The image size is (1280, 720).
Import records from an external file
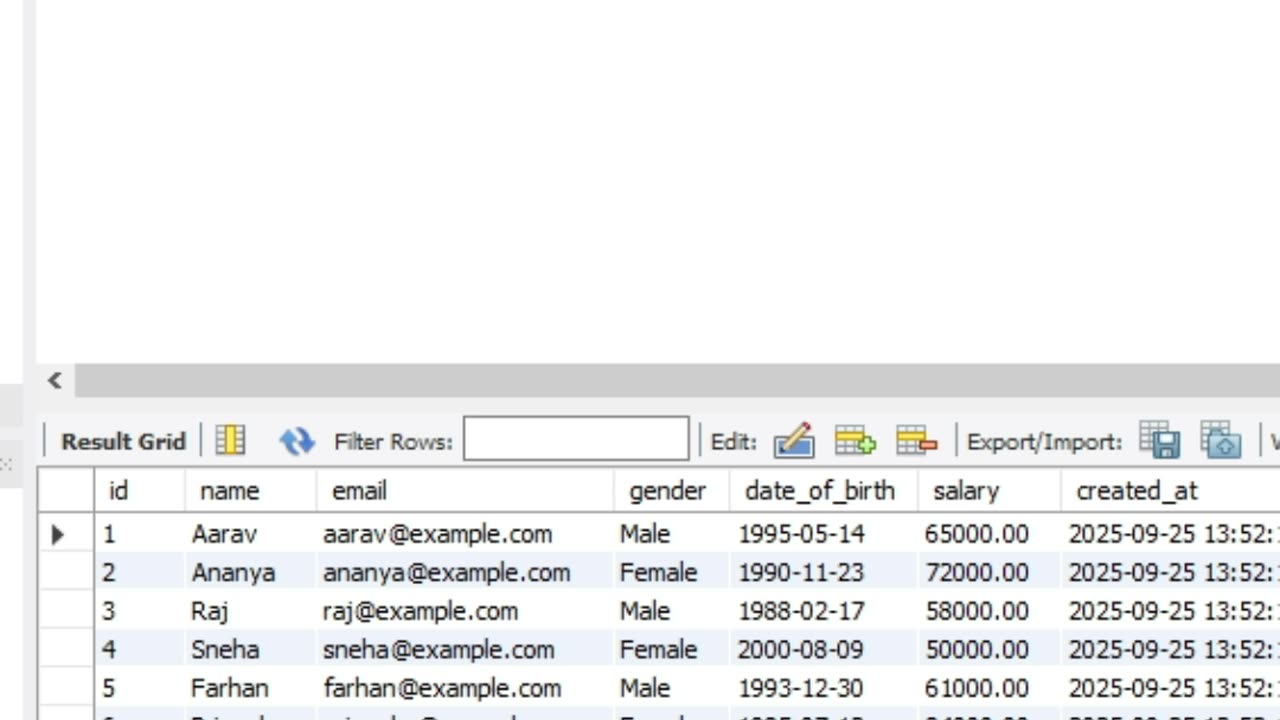click(x=1221, y=441)
